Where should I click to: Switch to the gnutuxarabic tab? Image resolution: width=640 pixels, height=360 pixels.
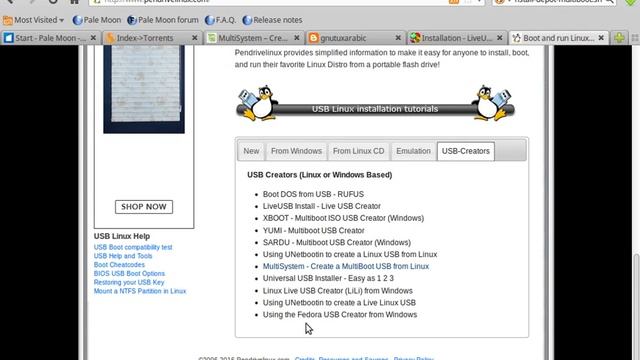(x=355, y=38)
